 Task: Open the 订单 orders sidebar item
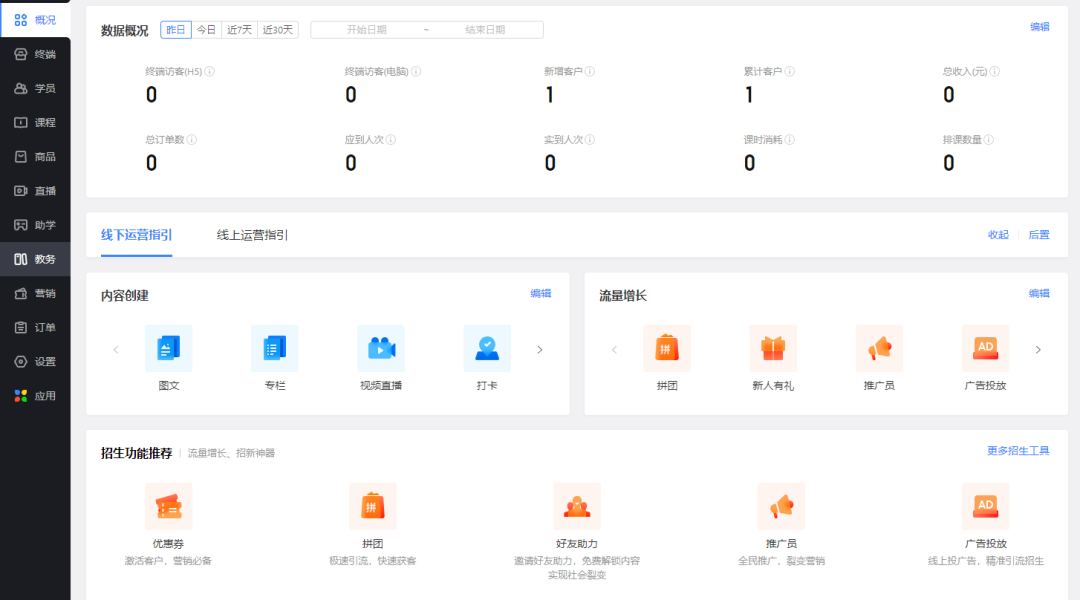click(35, 328)
